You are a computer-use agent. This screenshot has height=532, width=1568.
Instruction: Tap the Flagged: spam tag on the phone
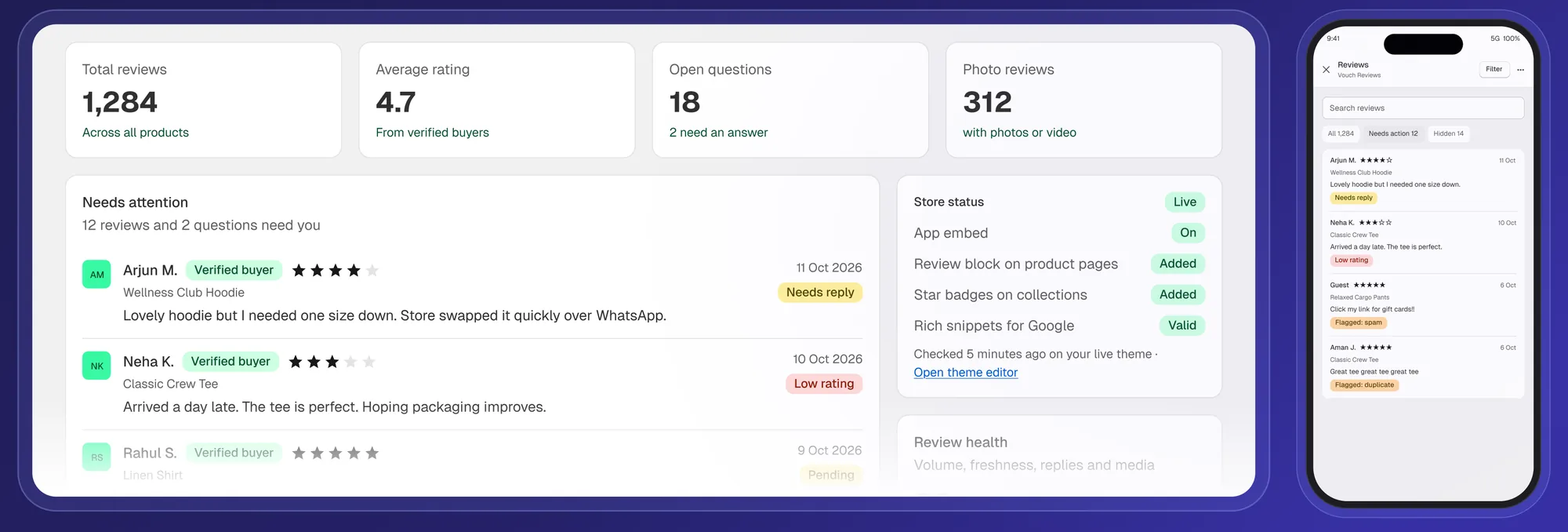pyautogui.click(x=1359, y=322)
